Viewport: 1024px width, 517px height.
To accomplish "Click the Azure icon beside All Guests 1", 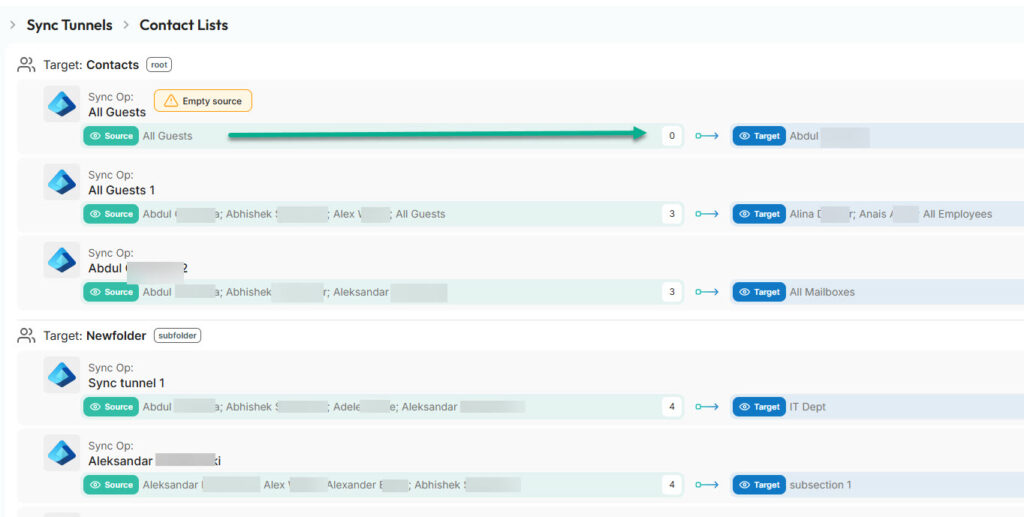I will point(62,182).
